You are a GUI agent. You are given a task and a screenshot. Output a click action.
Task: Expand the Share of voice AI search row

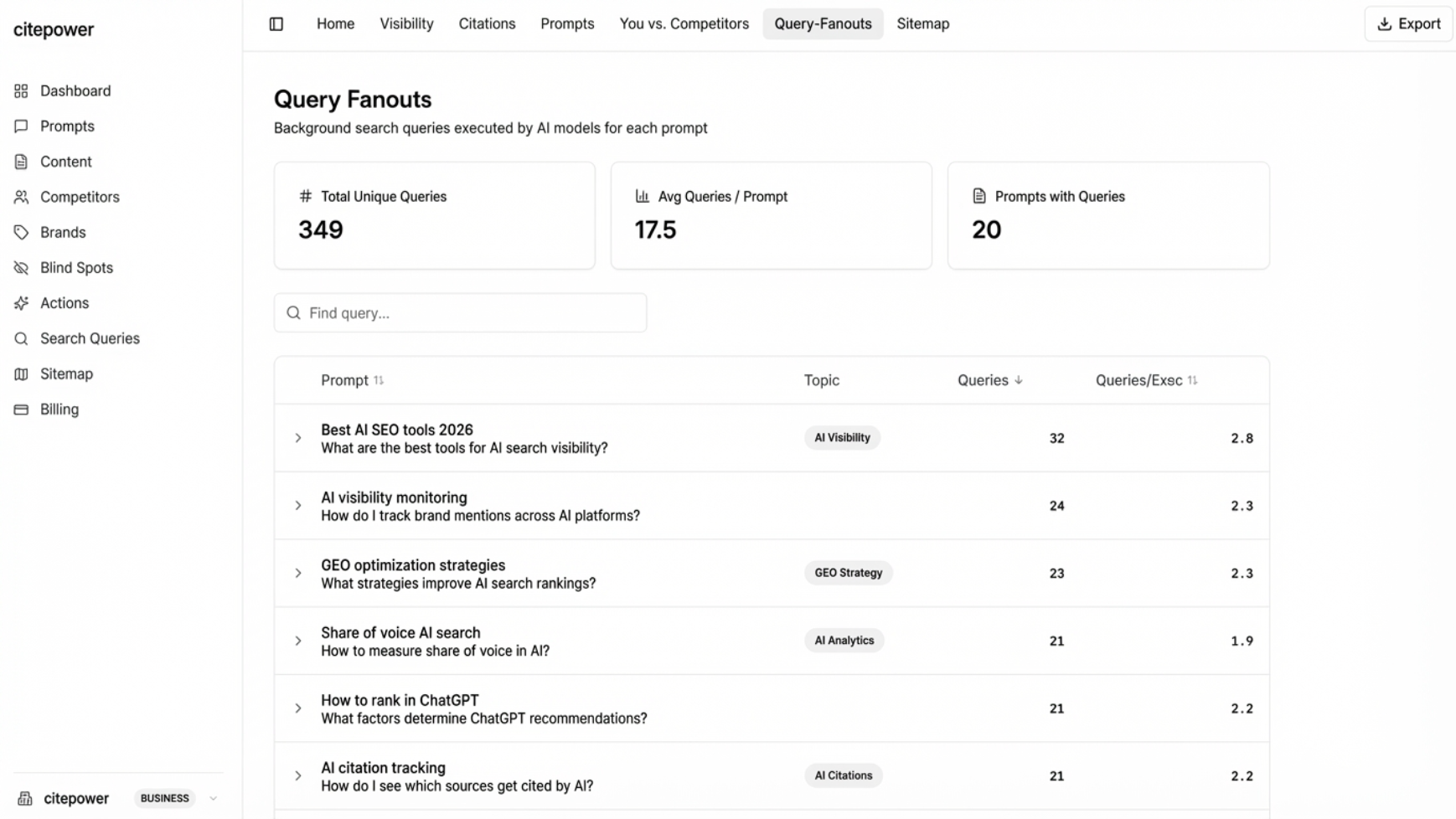[x=297, y=641]
